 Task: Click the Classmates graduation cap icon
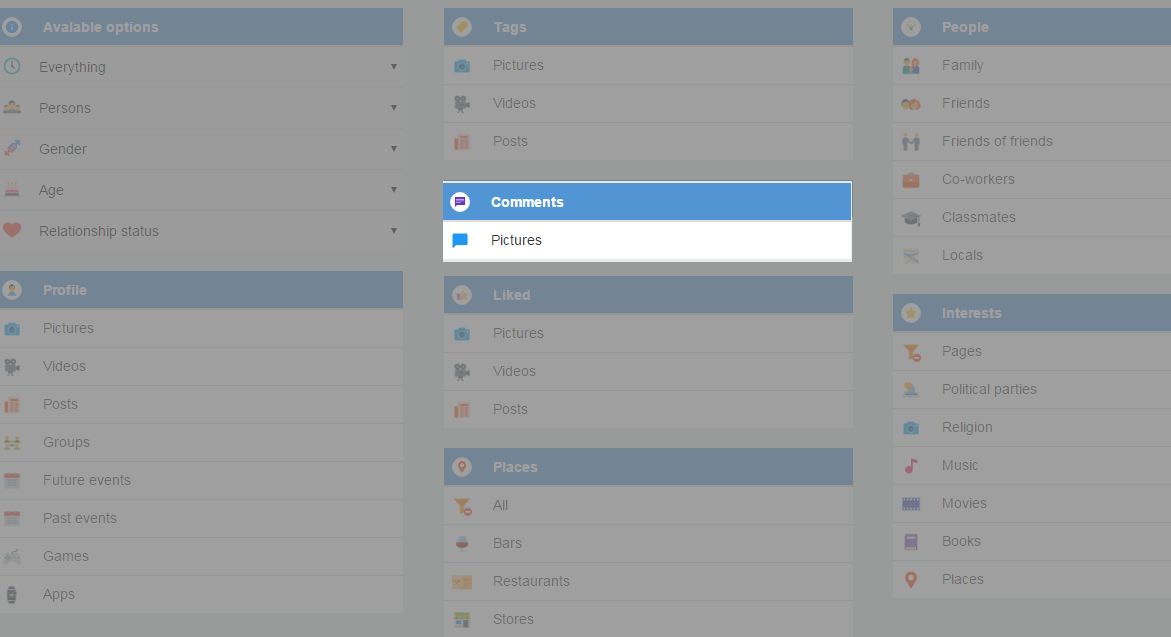pos(911,218)
